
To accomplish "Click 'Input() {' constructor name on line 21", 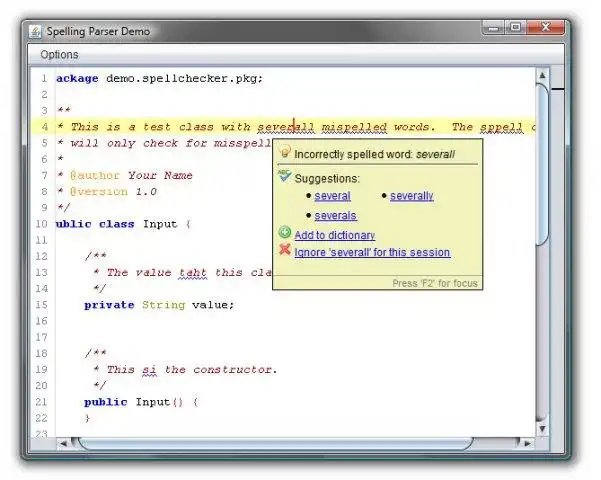I will [x=166, y=402].
